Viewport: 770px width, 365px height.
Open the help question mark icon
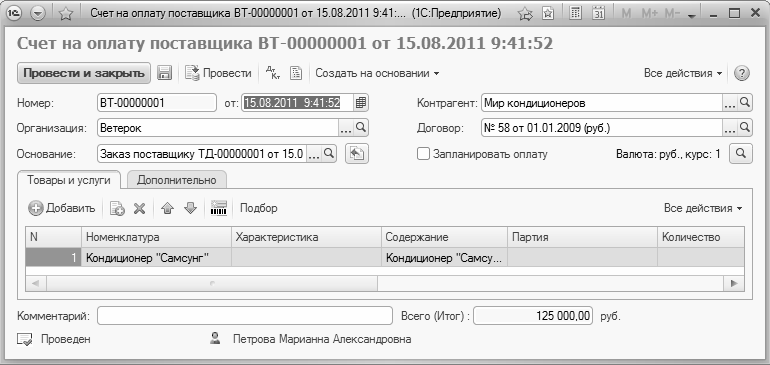pos(742,73)
